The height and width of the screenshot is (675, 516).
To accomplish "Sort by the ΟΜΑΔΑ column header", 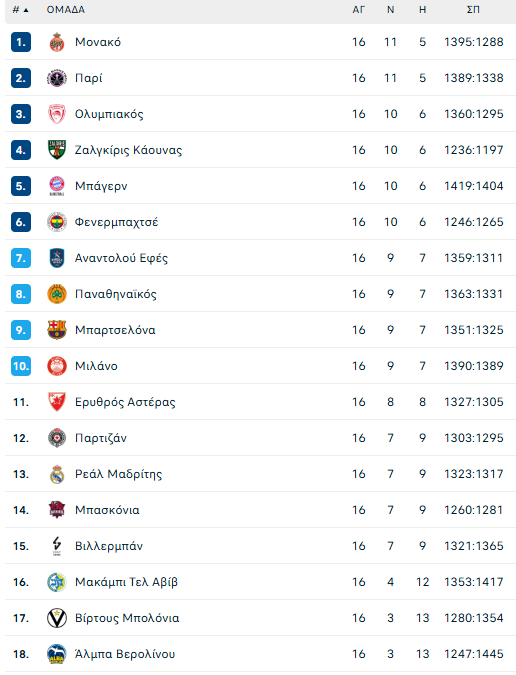I will tap(66, 9).
